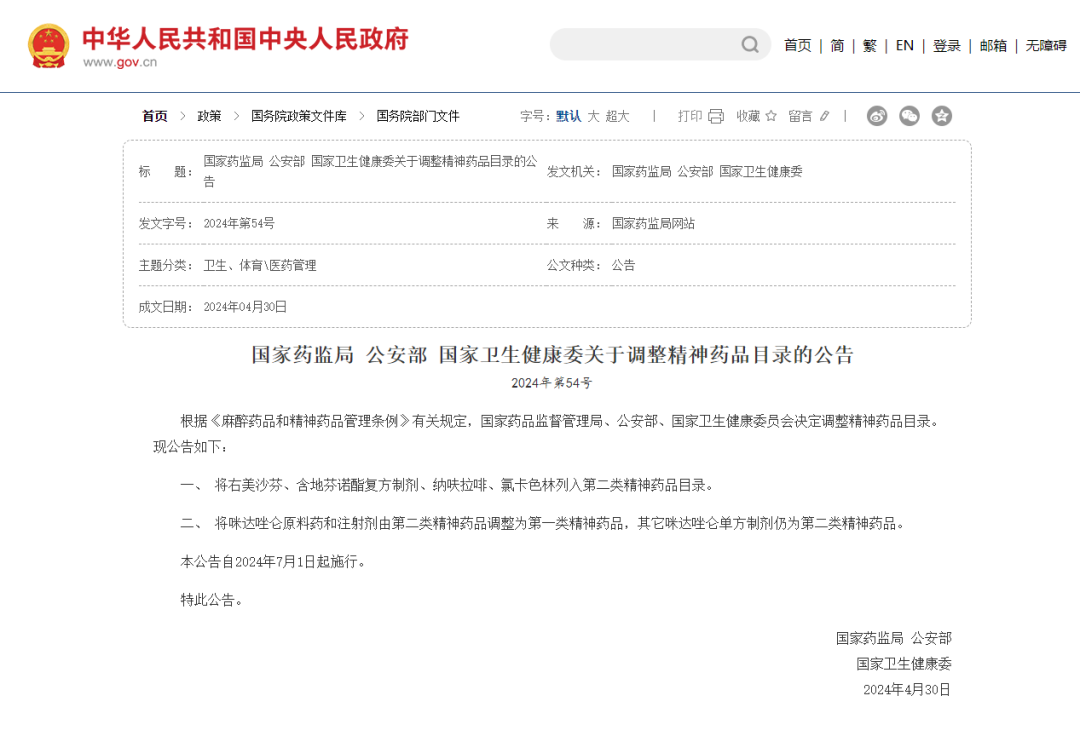
Task: Bookmark page with 收藏 star icon
Action: (770, 116)
